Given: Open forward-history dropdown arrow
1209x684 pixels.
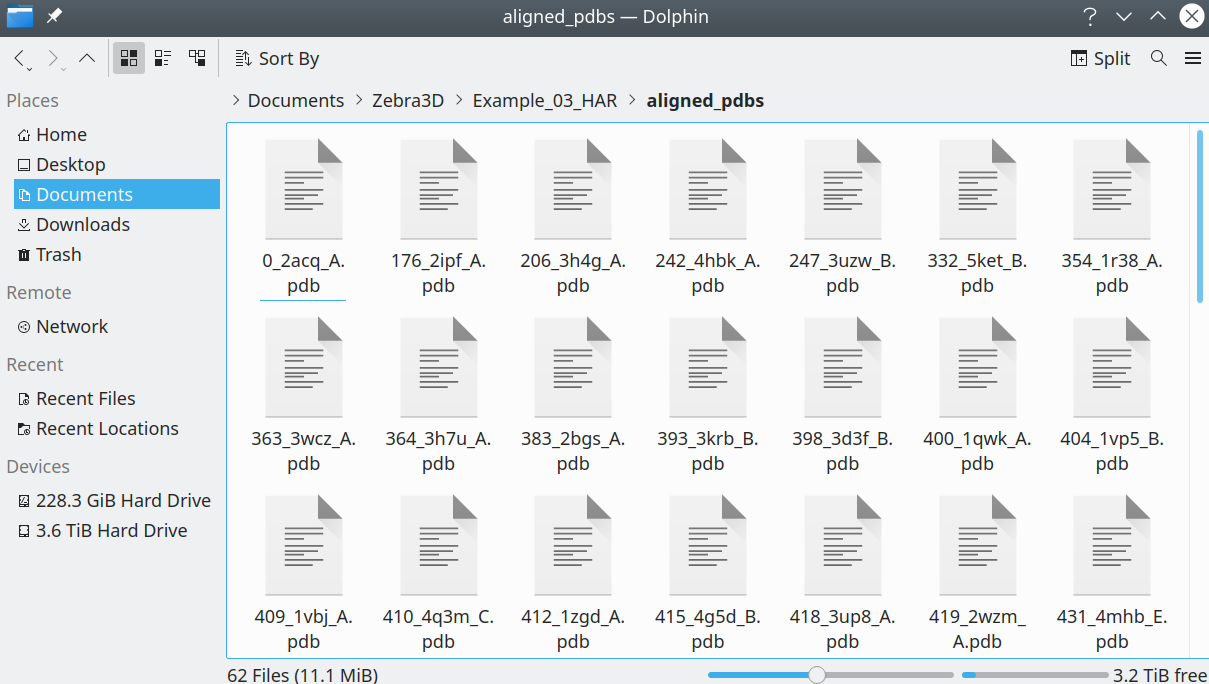Looking at the screenshot, I should [x=64, y=68].
